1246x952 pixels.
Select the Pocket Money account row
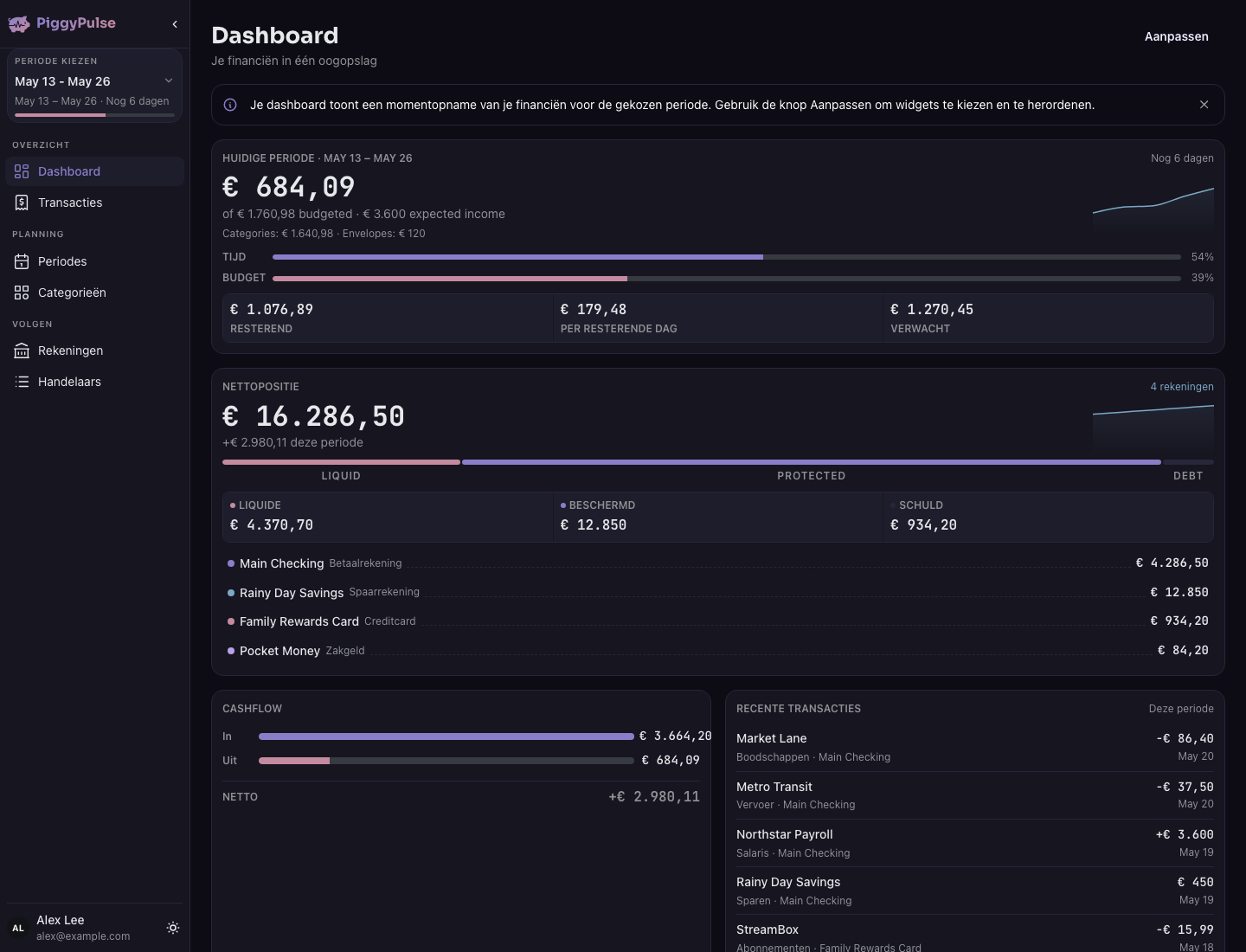tap(718, 651)
